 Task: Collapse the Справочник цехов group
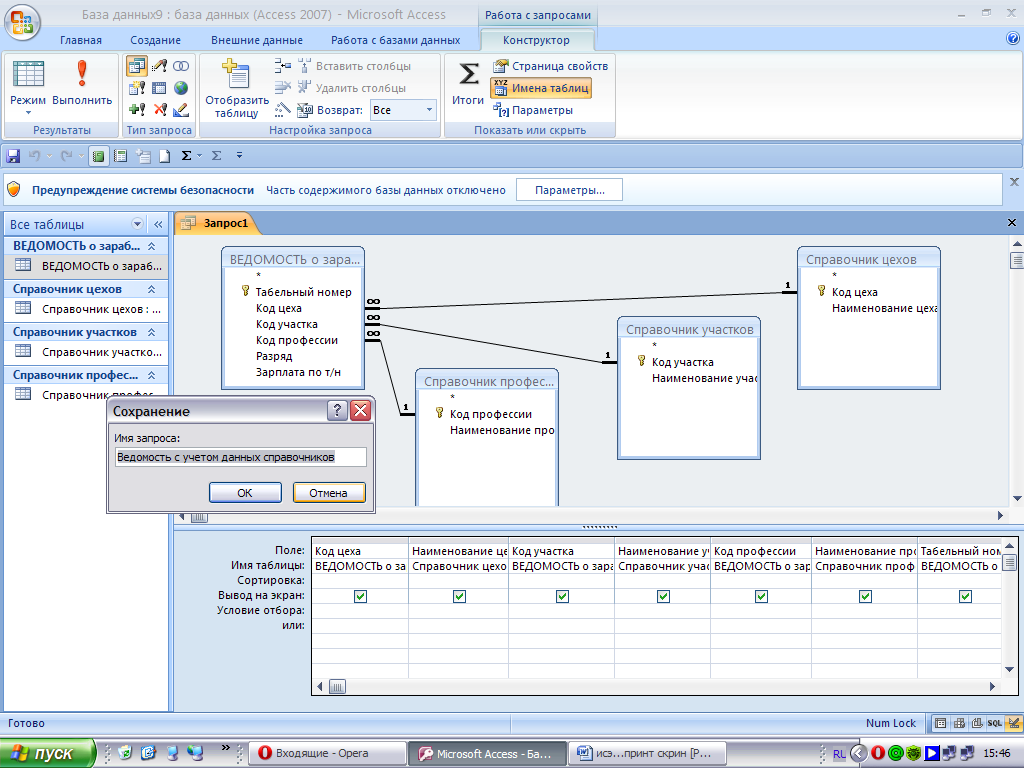coord(152,289)
